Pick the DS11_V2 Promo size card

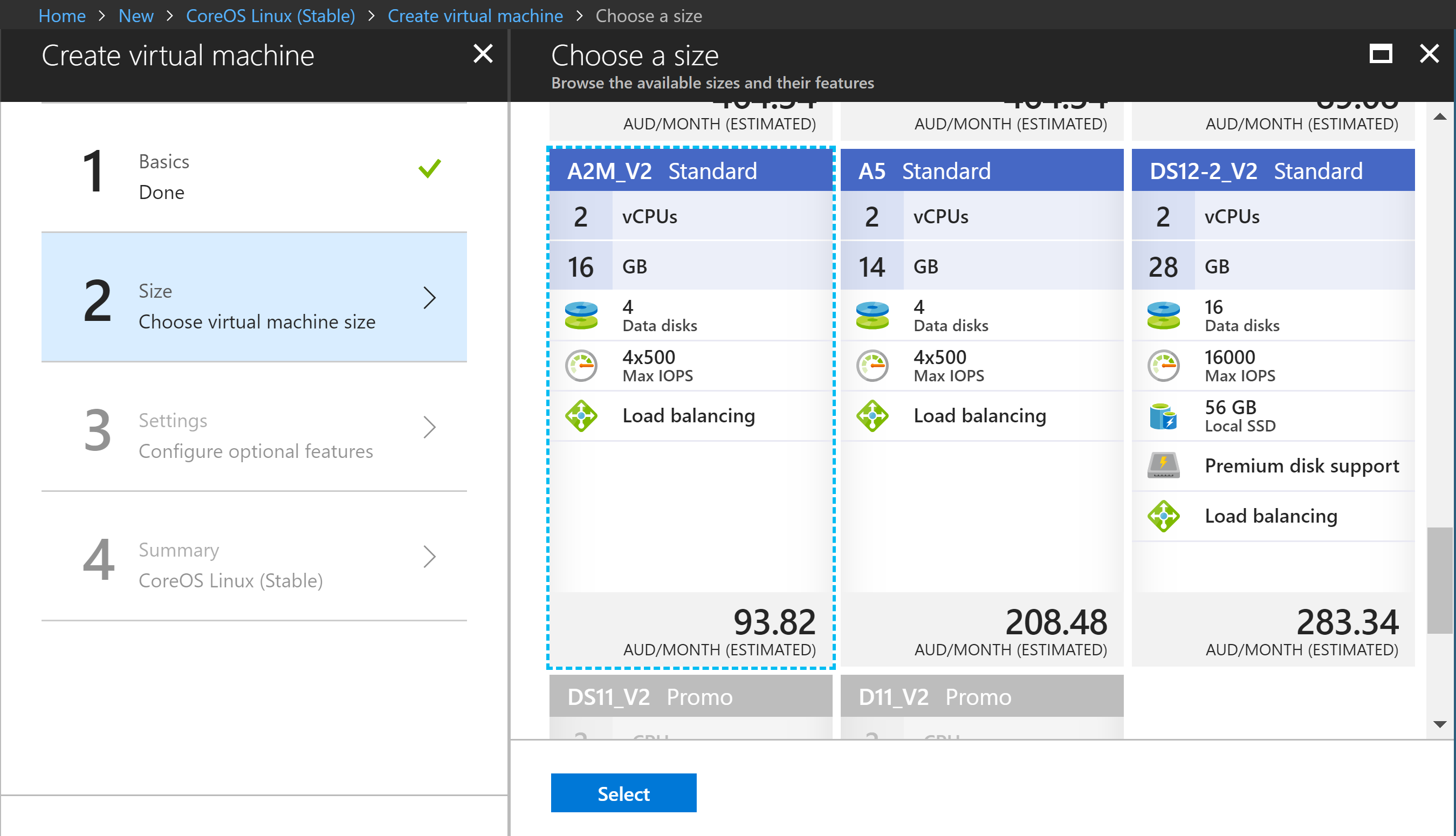pos(690,696)
